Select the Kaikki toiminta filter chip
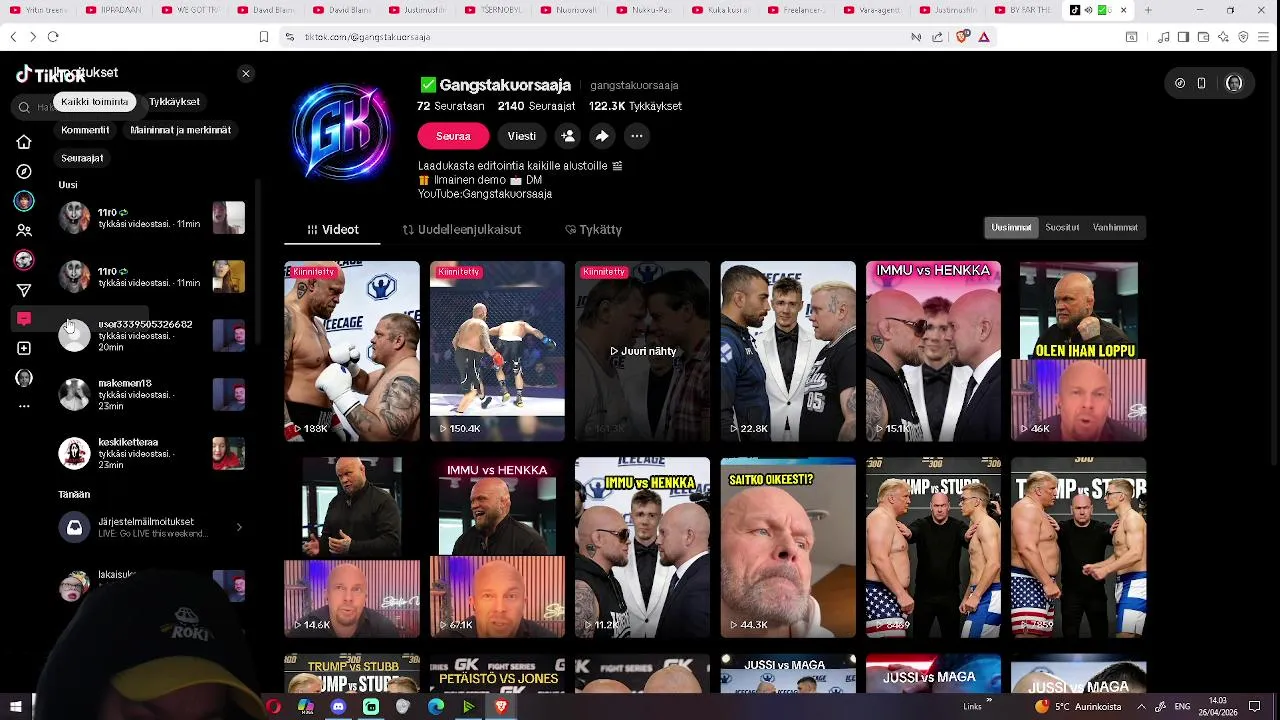 [95, 102]
